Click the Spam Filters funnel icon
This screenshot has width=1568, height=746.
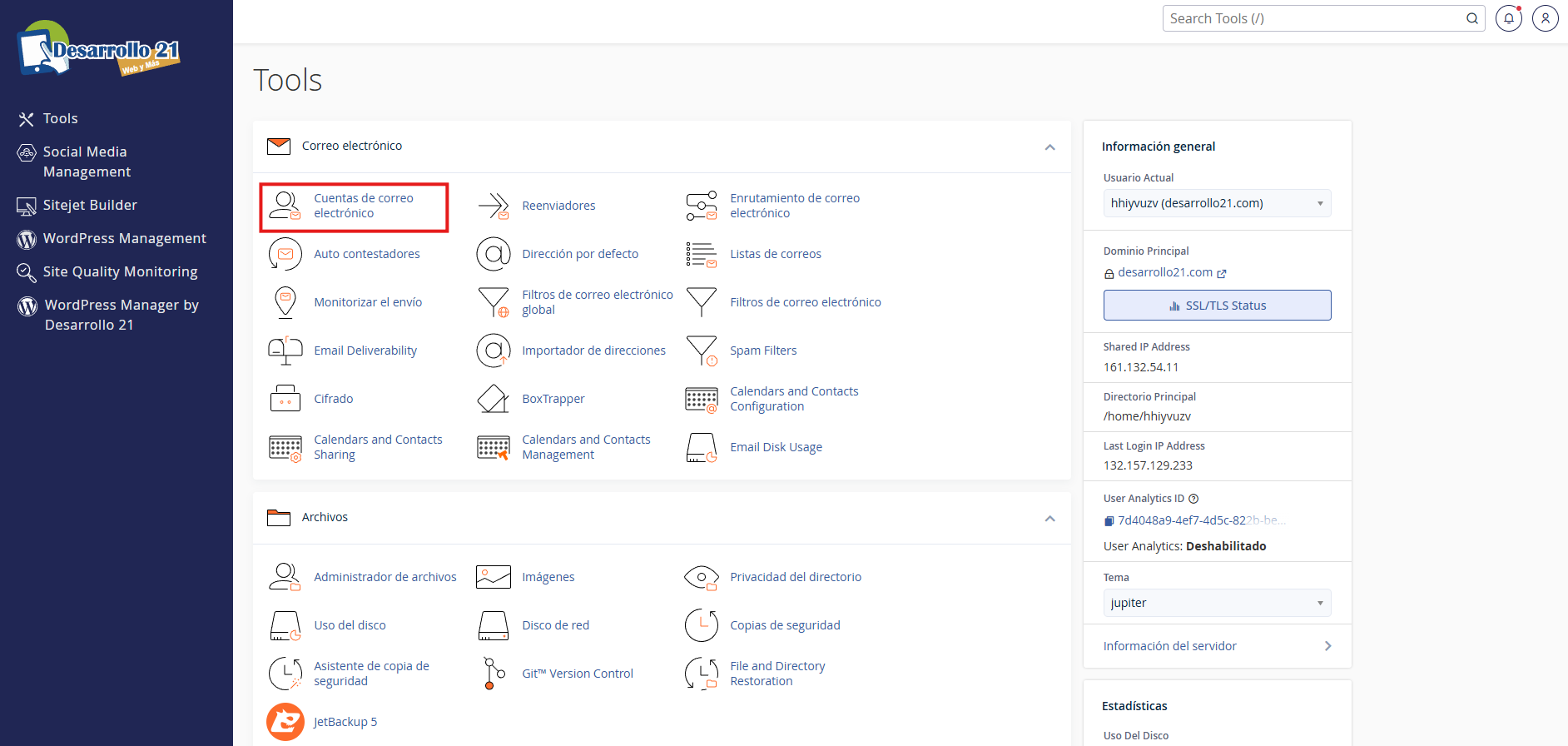[x=702, y=351]
